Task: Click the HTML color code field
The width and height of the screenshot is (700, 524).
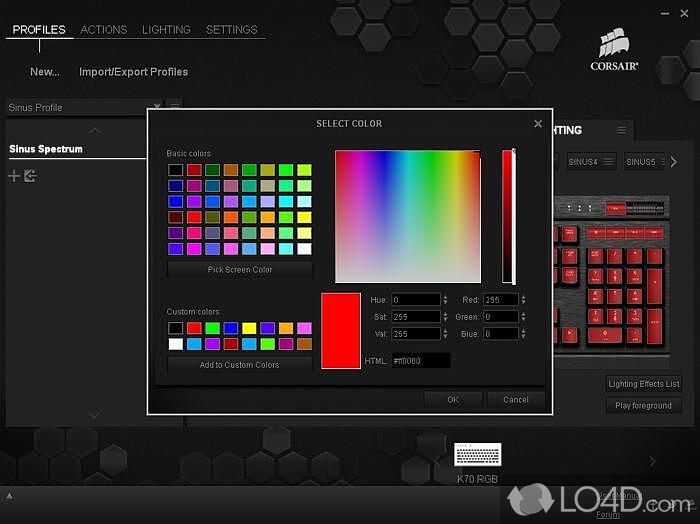Action: coord(421,361)
